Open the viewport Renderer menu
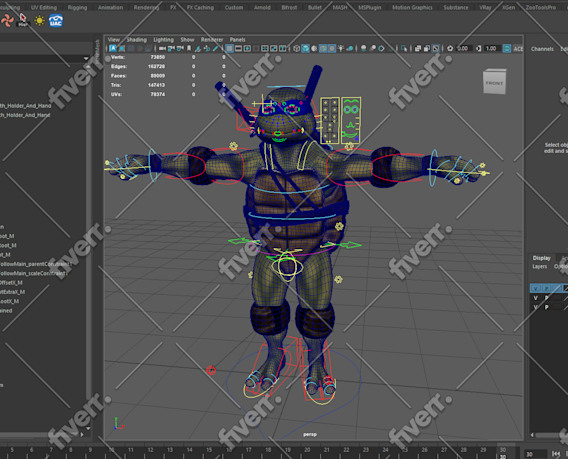The image size is (568, 459). [212, 39]
